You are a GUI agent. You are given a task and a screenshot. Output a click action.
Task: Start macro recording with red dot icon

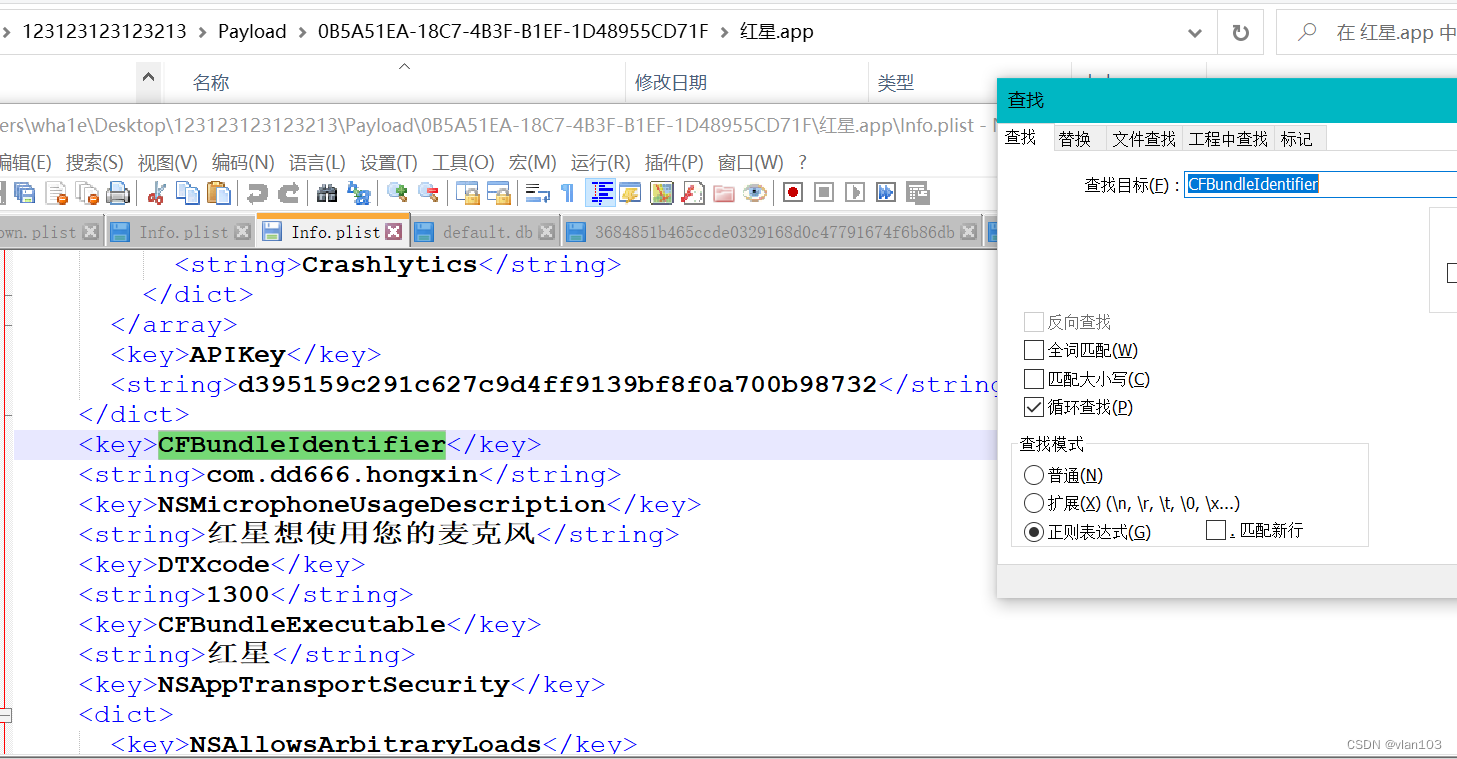[793, 192]
